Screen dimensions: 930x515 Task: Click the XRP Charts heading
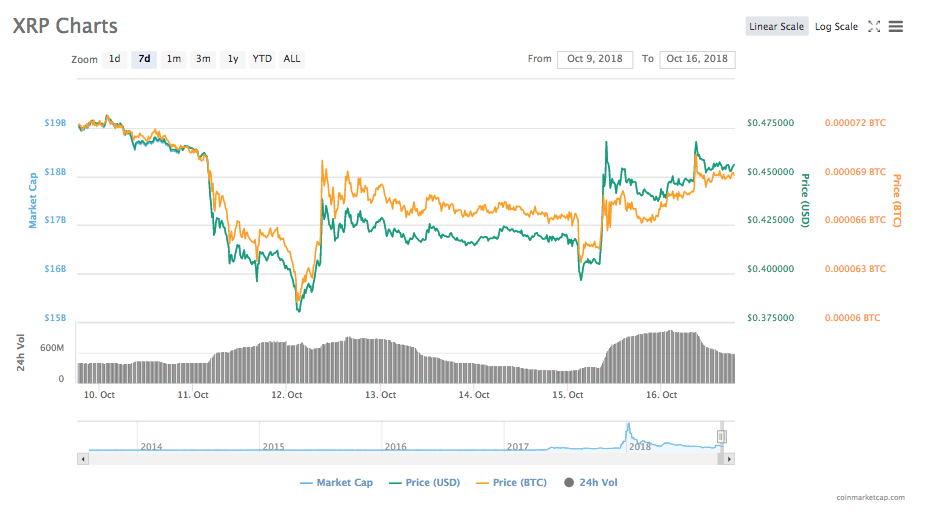(65, 26)
